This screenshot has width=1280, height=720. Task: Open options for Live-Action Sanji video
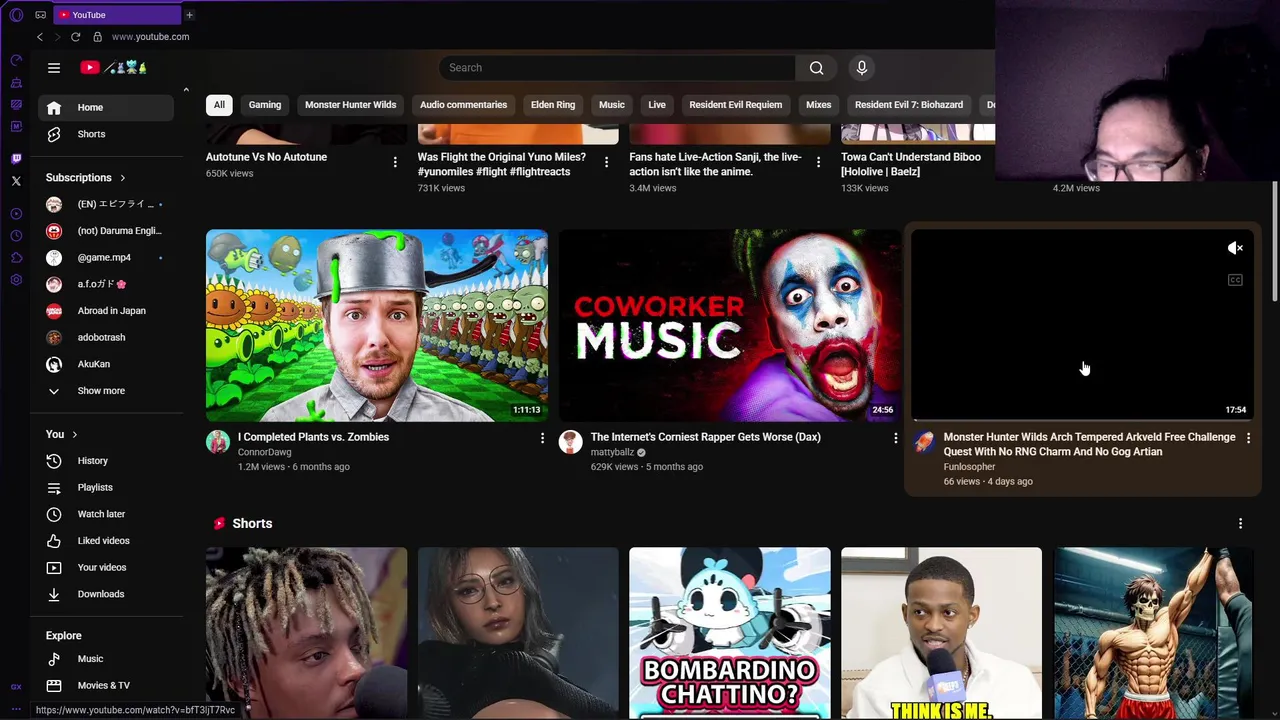pos(818,162)
